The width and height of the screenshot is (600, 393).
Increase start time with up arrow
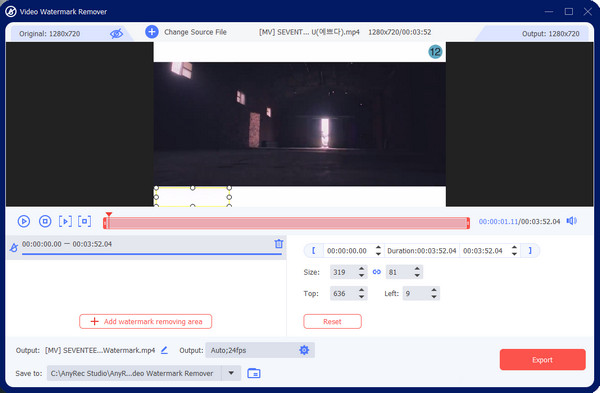coord(378,248)
